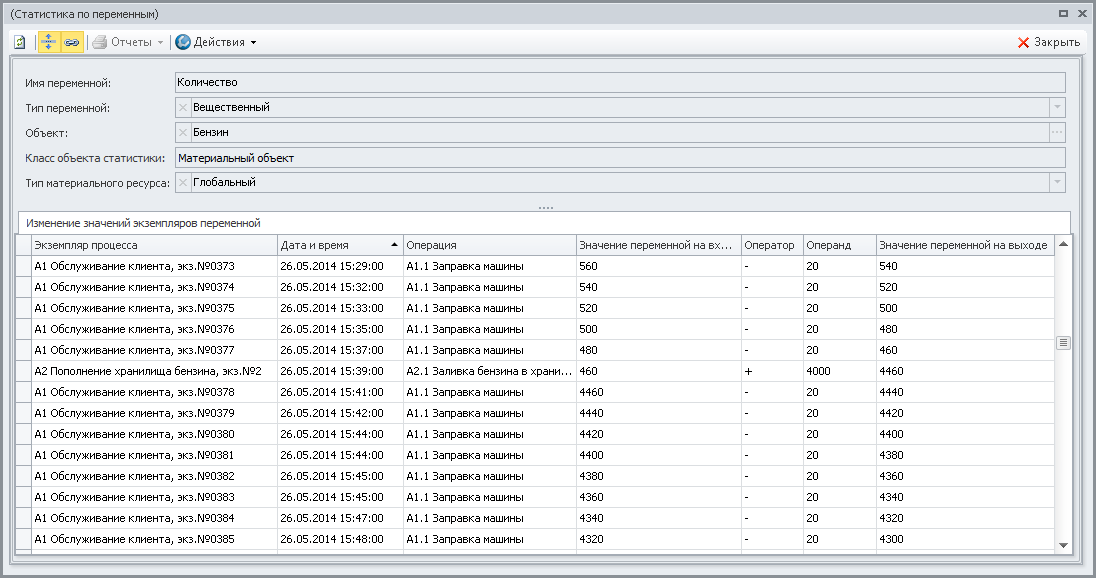Clear the Объект field using X icon
Image resolution: width=1096 pixels, height=578 pixels.
click(x=182, y=132)
